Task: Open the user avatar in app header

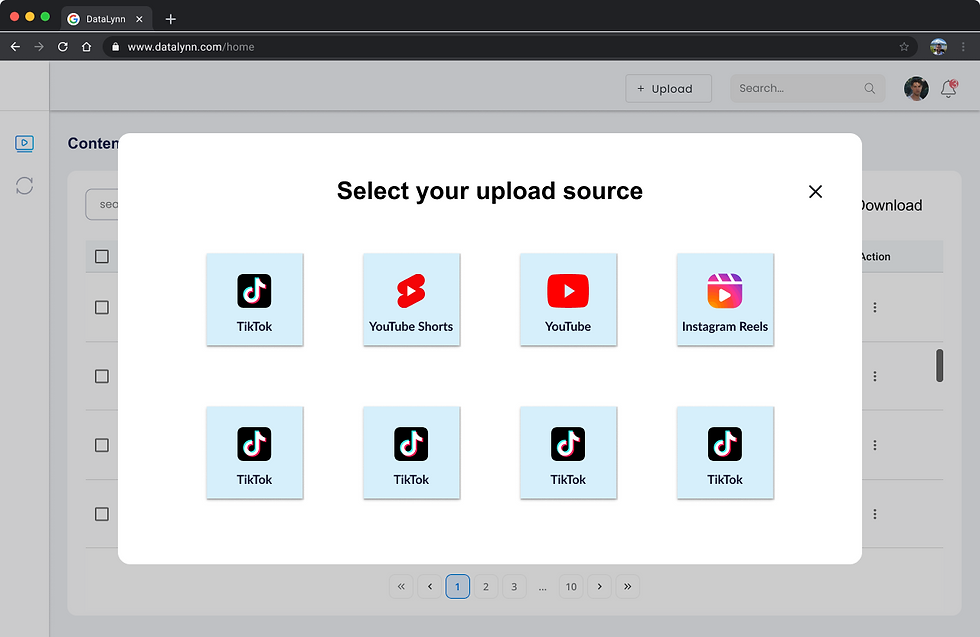Action: [916, 89]
